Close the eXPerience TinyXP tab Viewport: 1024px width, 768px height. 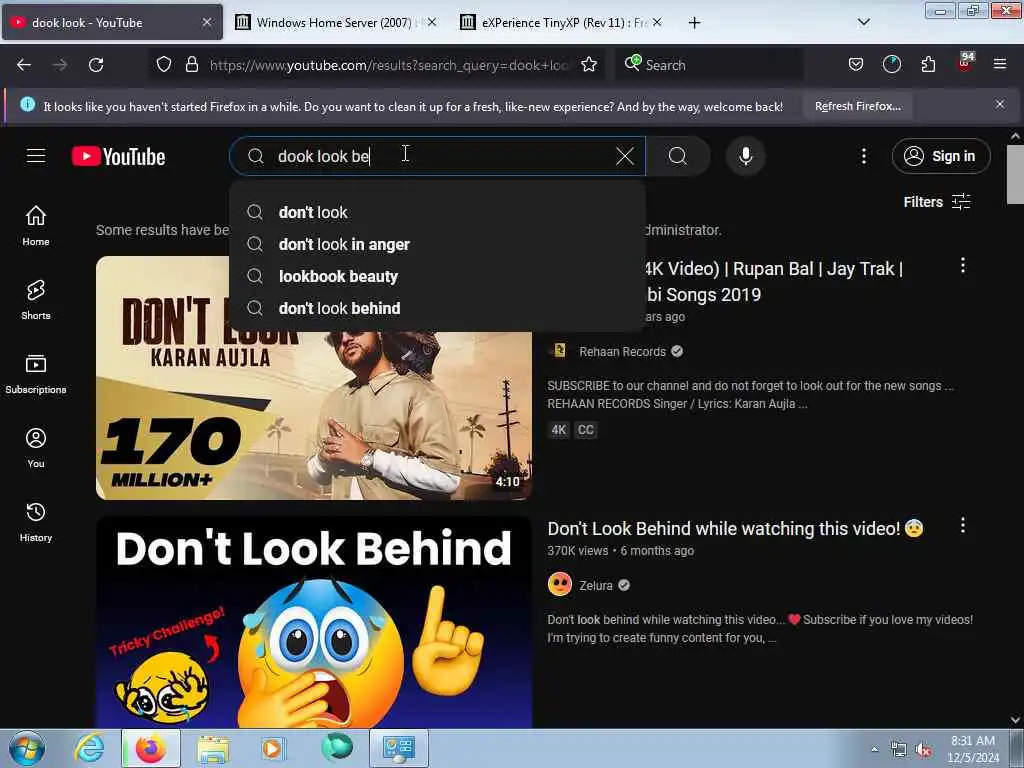pyautogui.click(x=657, y=22)
